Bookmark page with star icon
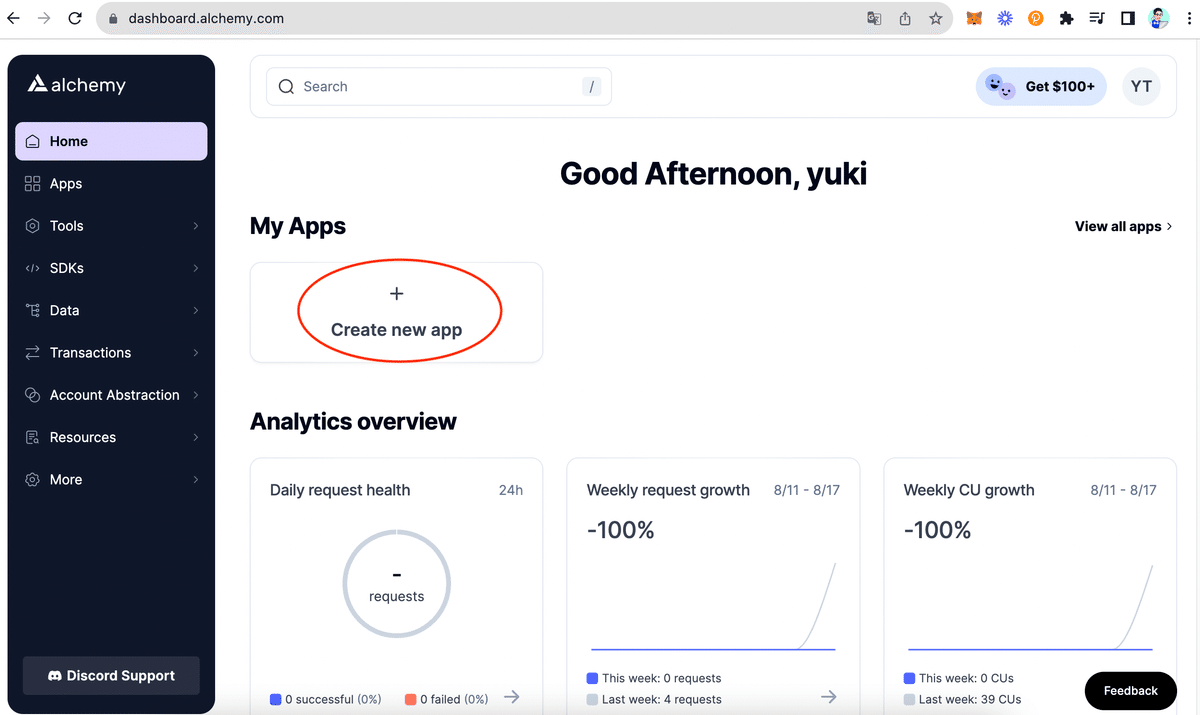This screenshot has height=715, width=1200. (936, 18)
